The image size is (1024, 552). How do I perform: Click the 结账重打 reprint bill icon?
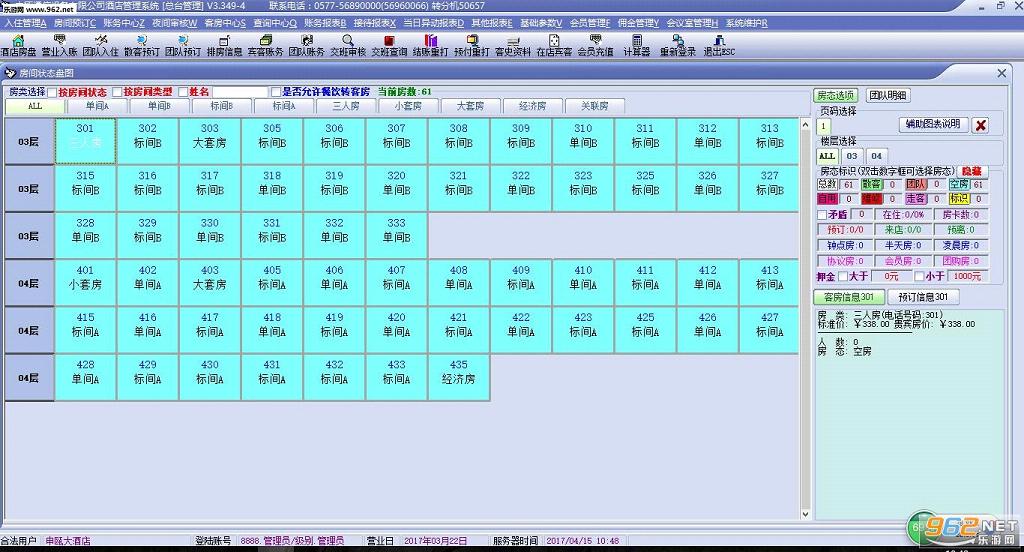(x=430, y=46)
